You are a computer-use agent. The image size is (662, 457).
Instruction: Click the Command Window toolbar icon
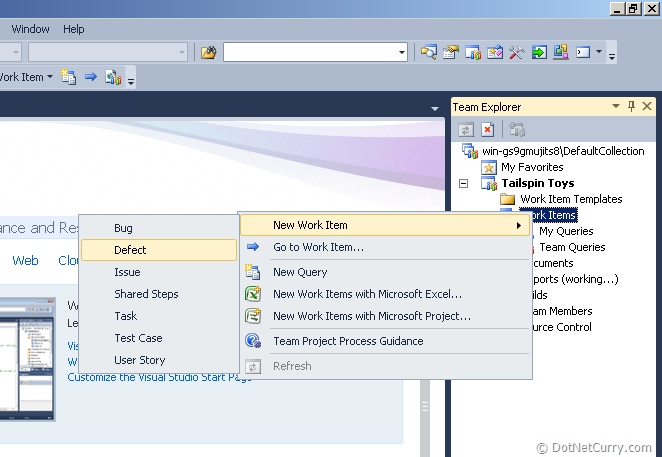(x=583, y=52)
